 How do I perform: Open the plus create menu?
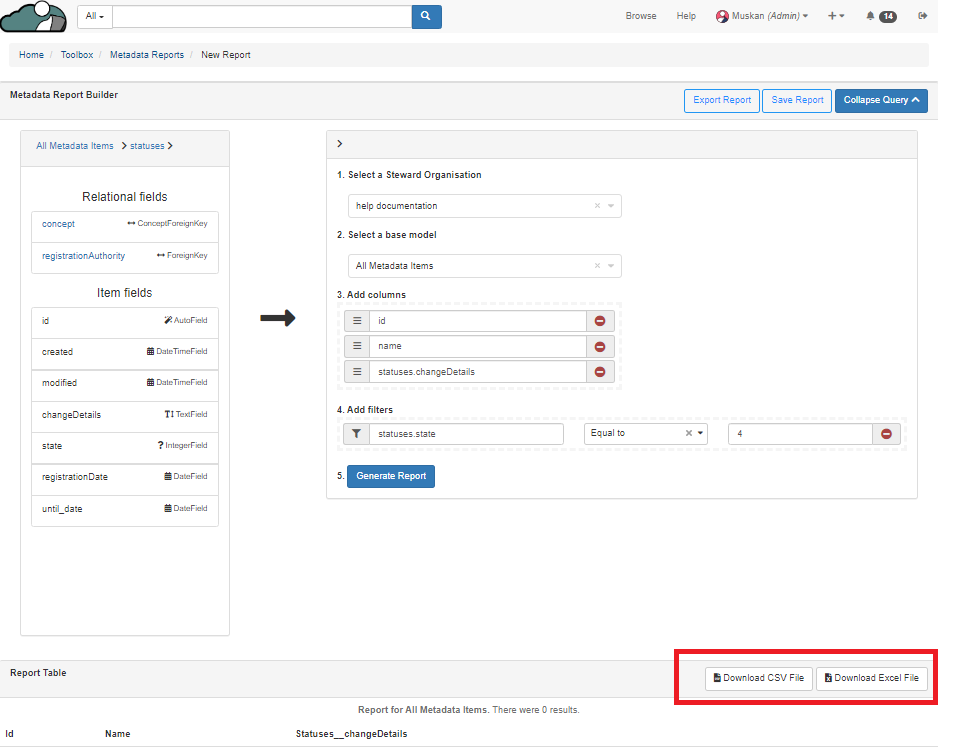pos(836,16)
